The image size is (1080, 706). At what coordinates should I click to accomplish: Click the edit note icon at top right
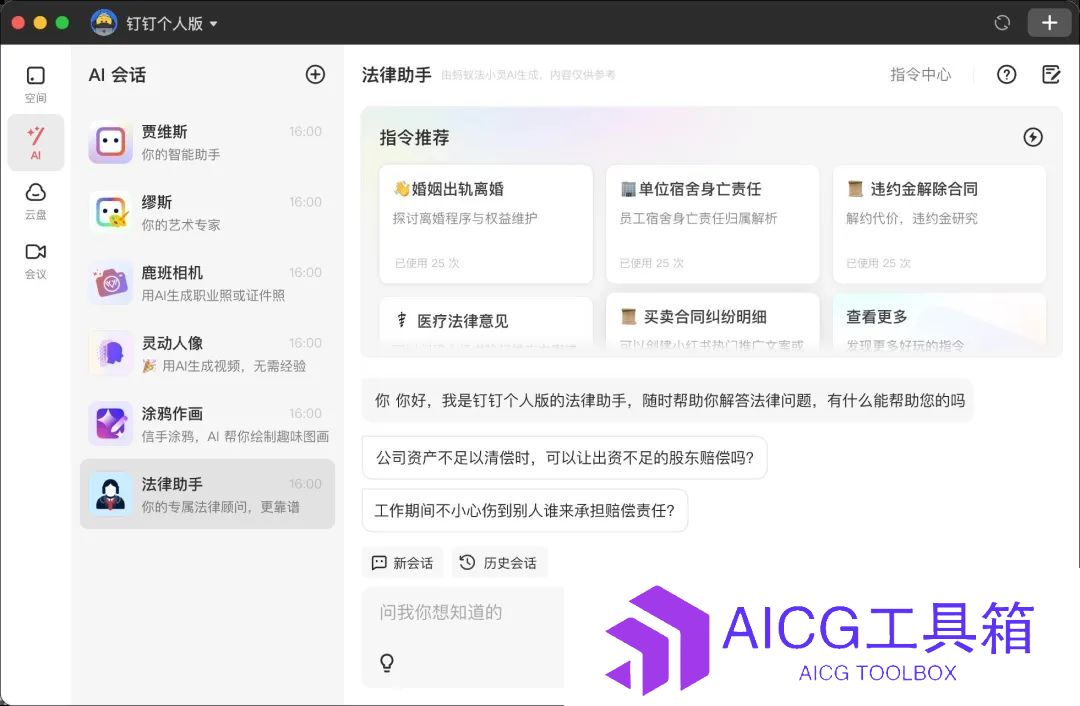point(1051,74)
